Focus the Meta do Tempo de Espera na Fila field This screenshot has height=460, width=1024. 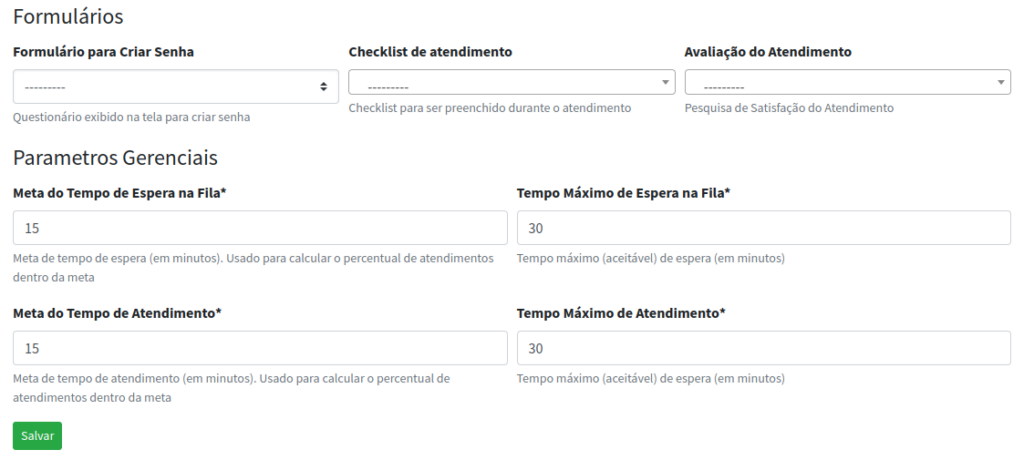(x=260, y=227)
